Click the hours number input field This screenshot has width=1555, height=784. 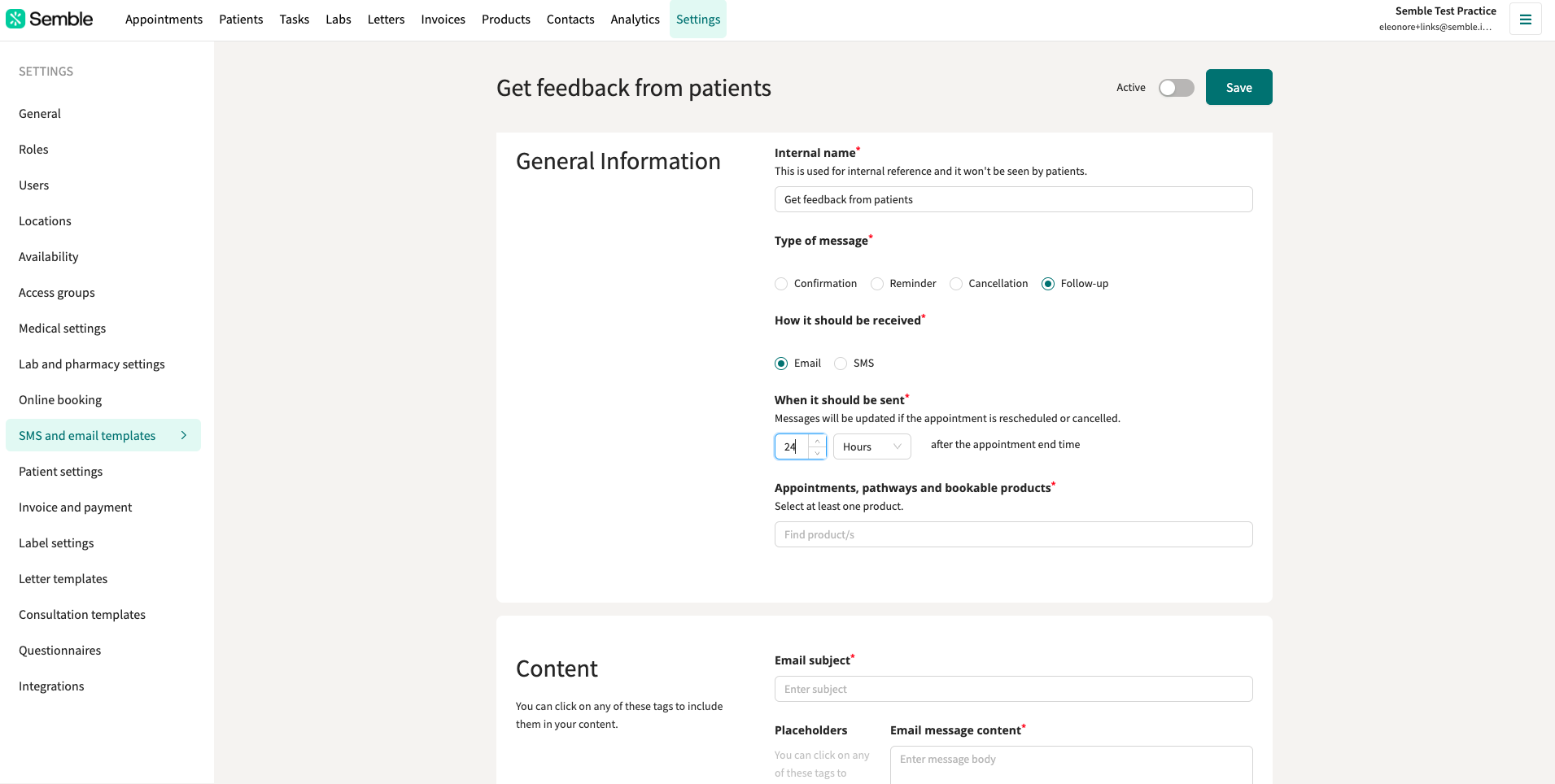coord(793,446)
